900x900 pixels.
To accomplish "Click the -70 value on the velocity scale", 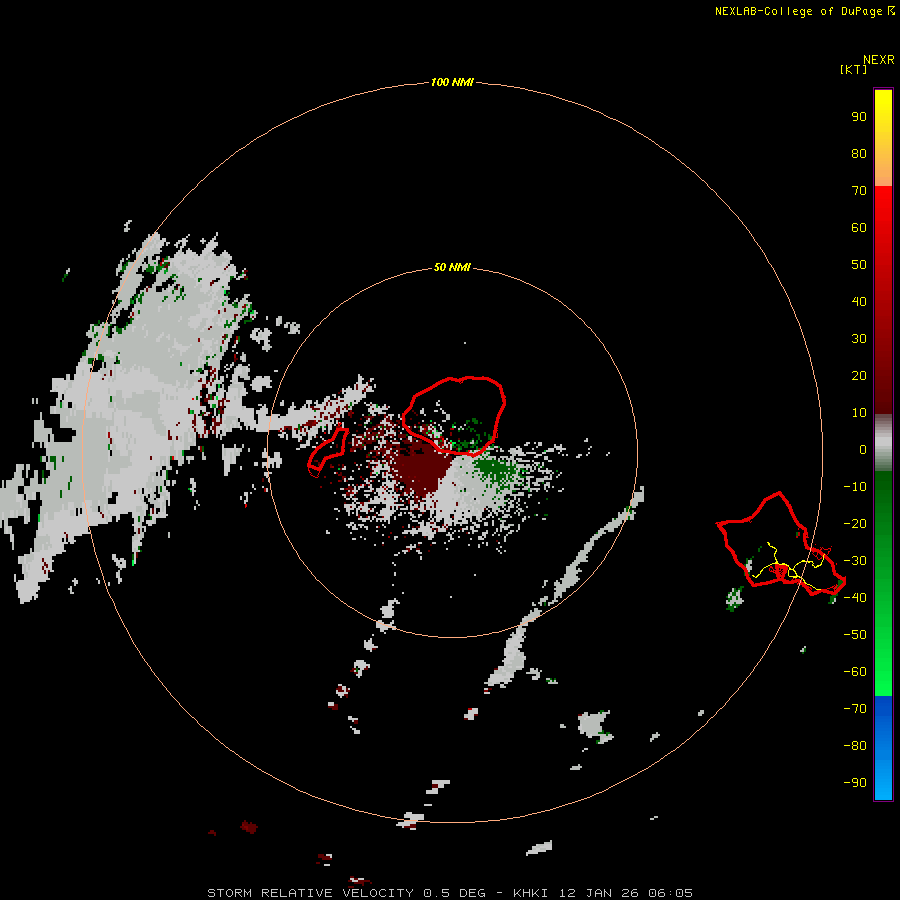I will 855,709.
